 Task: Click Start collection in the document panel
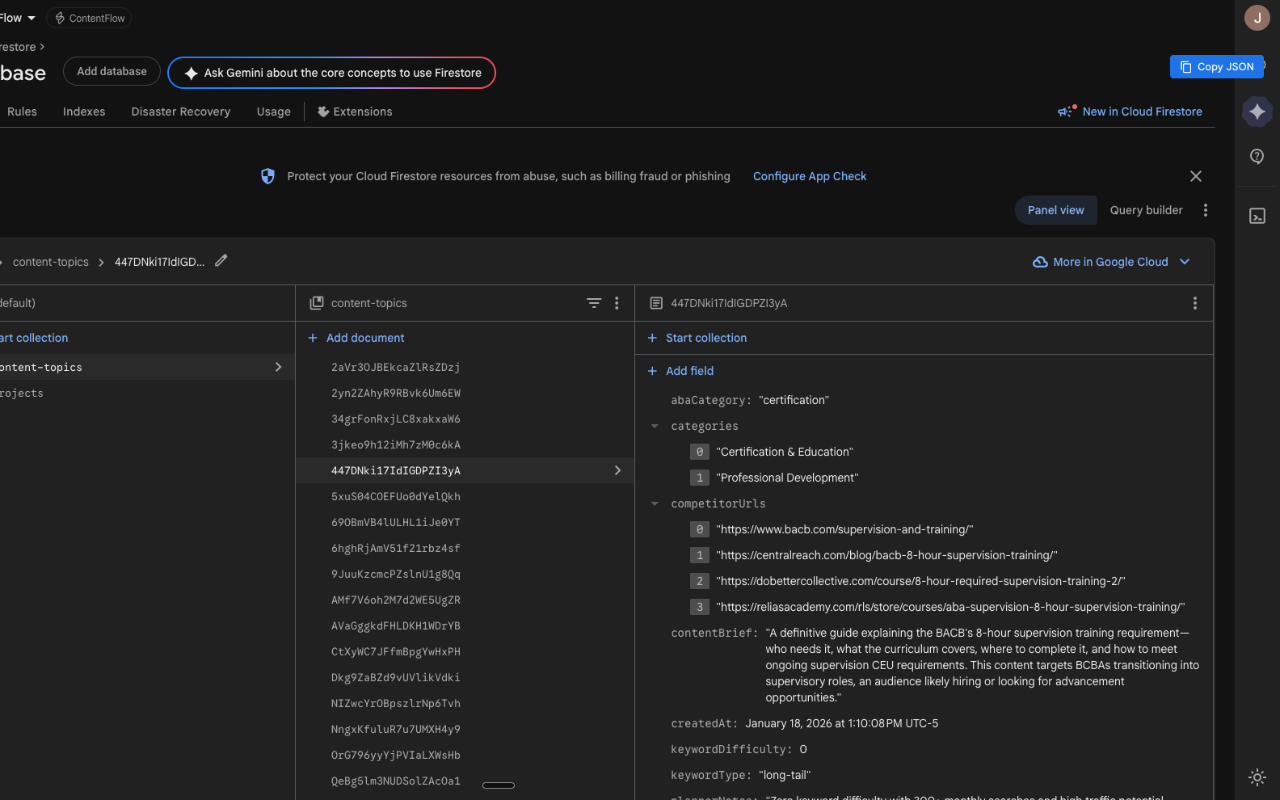pos(697,338)
